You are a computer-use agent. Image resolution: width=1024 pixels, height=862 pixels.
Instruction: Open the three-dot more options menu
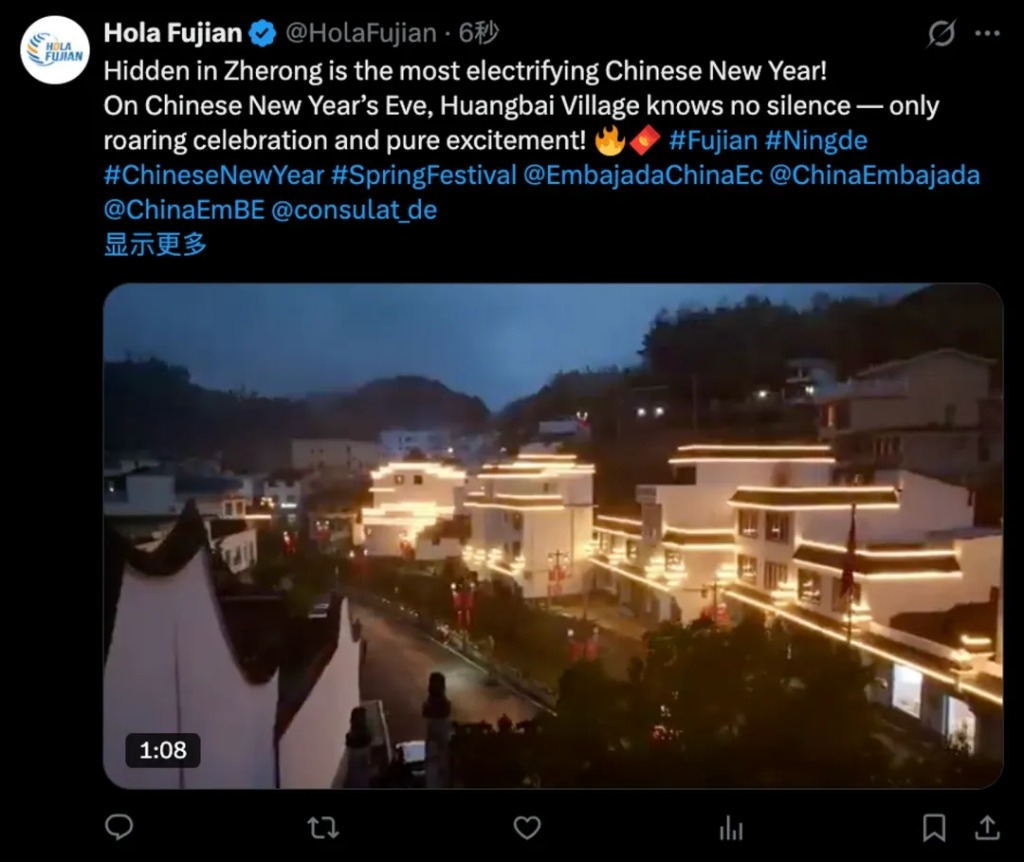(x=987, y=33)
